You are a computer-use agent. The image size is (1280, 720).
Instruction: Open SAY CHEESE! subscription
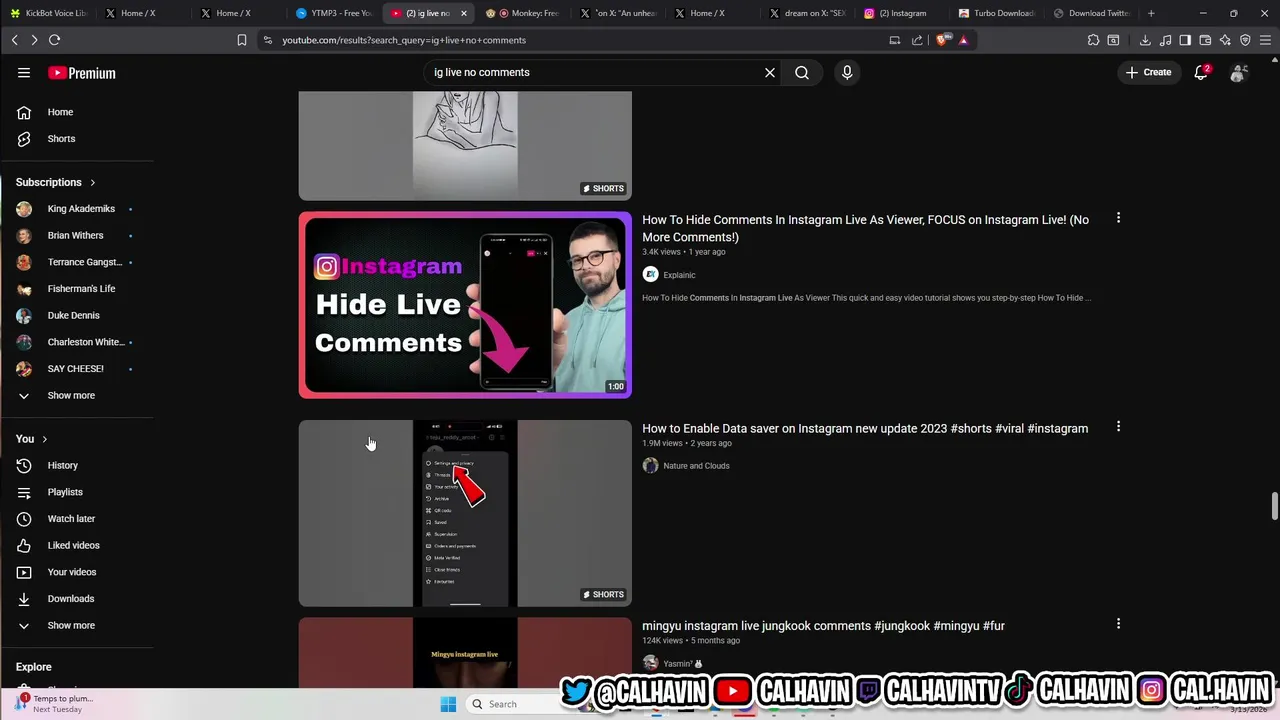coord(77,368)
